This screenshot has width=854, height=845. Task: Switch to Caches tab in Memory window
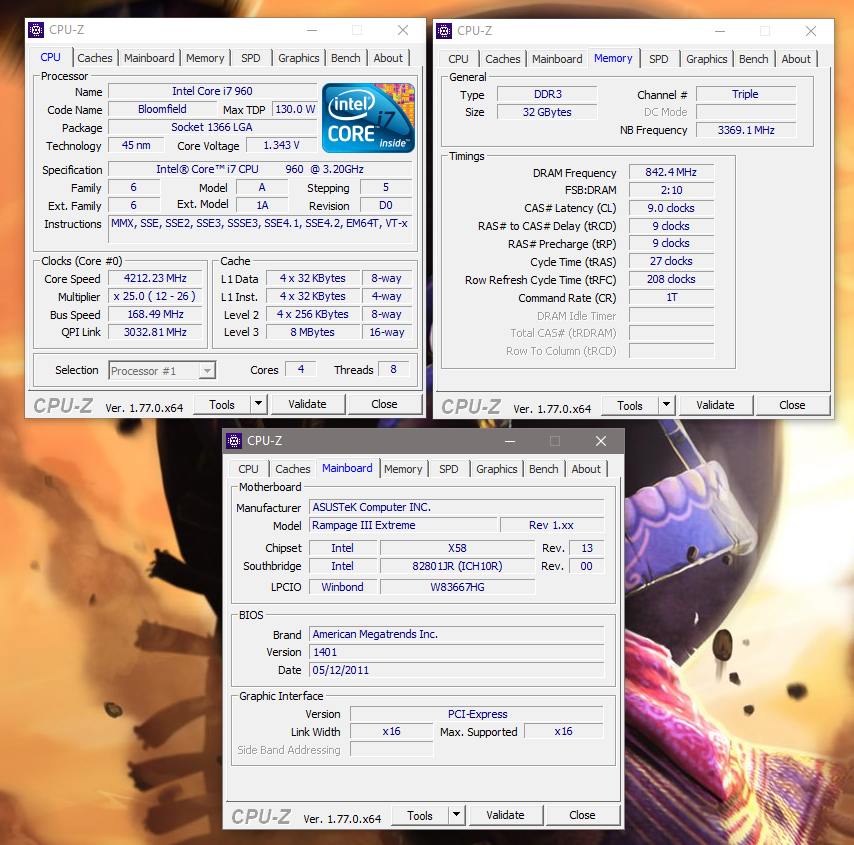(503, 59)
